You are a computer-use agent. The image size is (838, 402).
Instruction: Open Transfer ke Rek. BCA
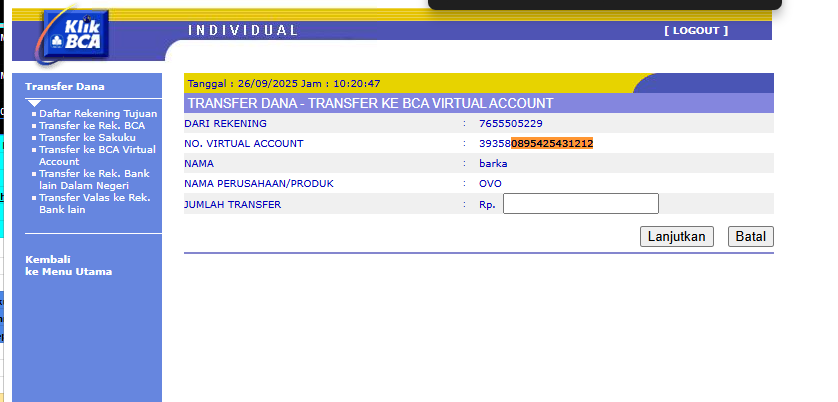pos(92,126)
